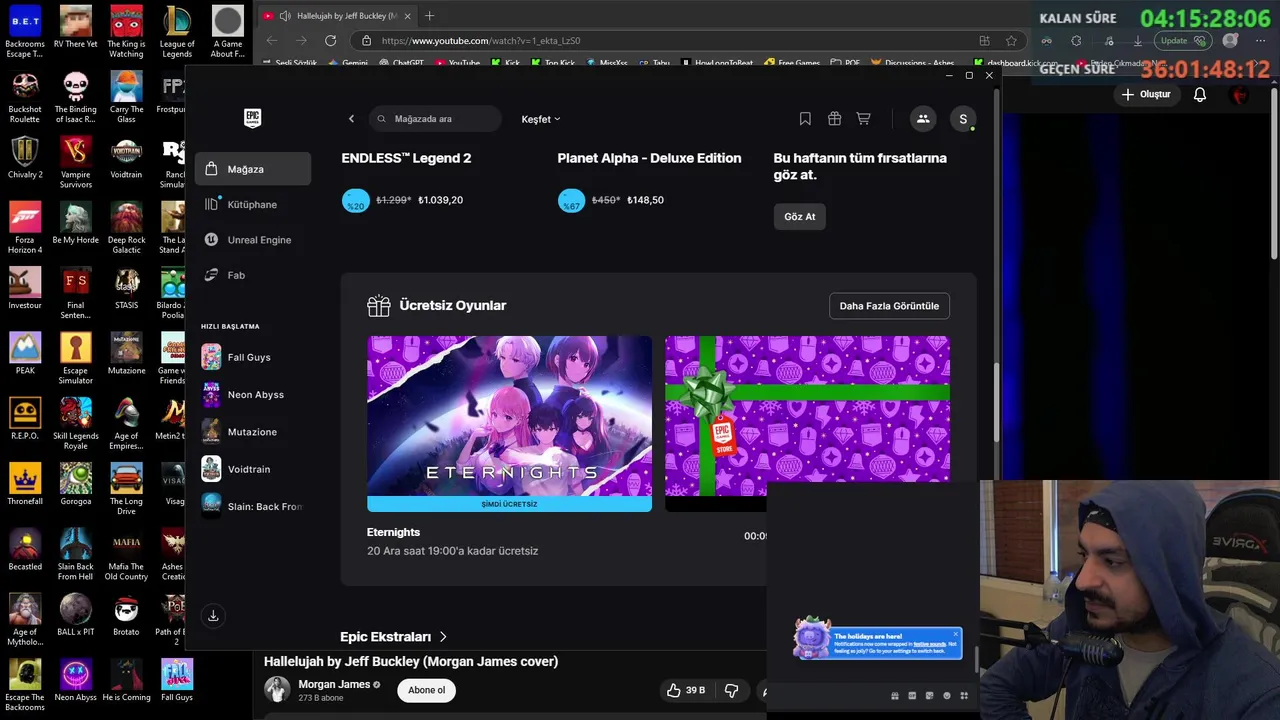The width and height of the screenshot is (1280, 720).
Task: Select Vampire Survivors desktop icon
Action: point(75,162)
